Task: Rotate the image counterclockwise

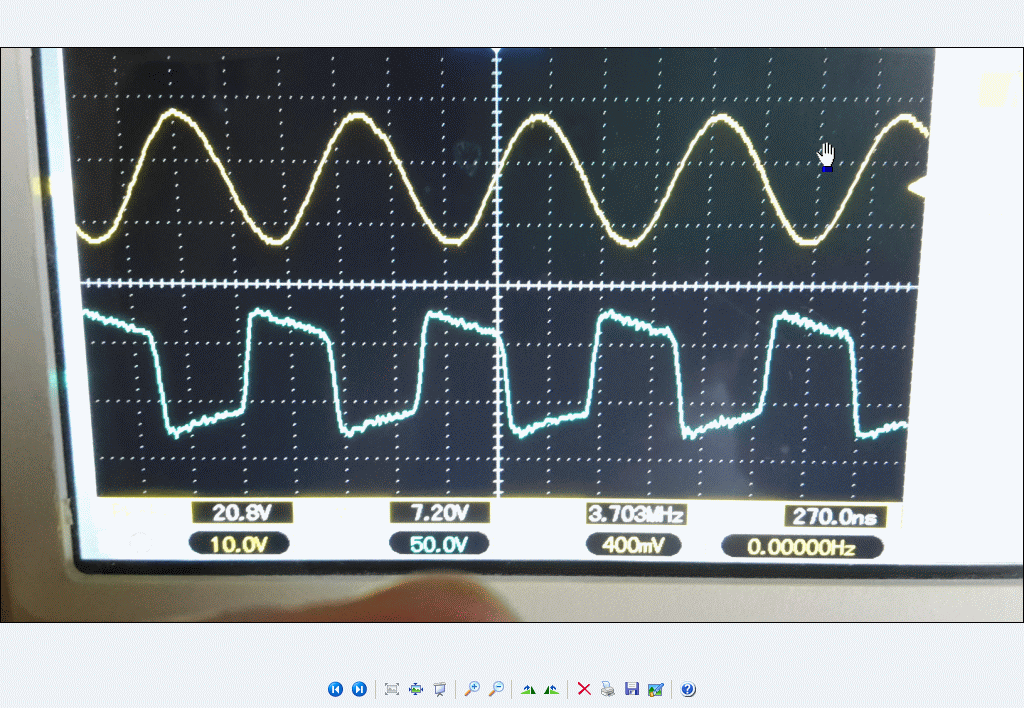Action: [x=551, y=689]
